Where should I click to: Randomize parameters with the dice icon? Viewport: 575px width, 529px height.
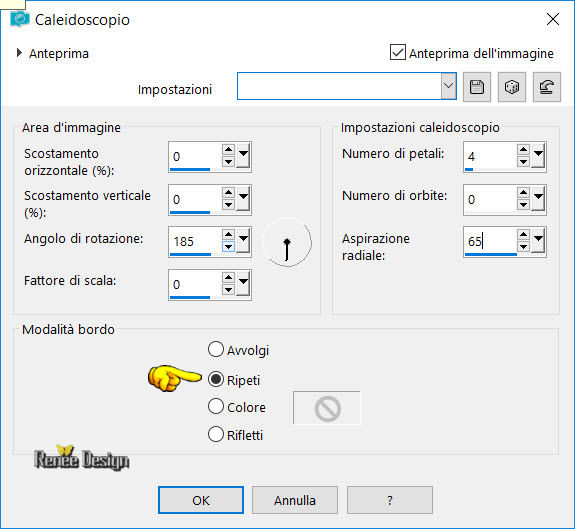512,87
